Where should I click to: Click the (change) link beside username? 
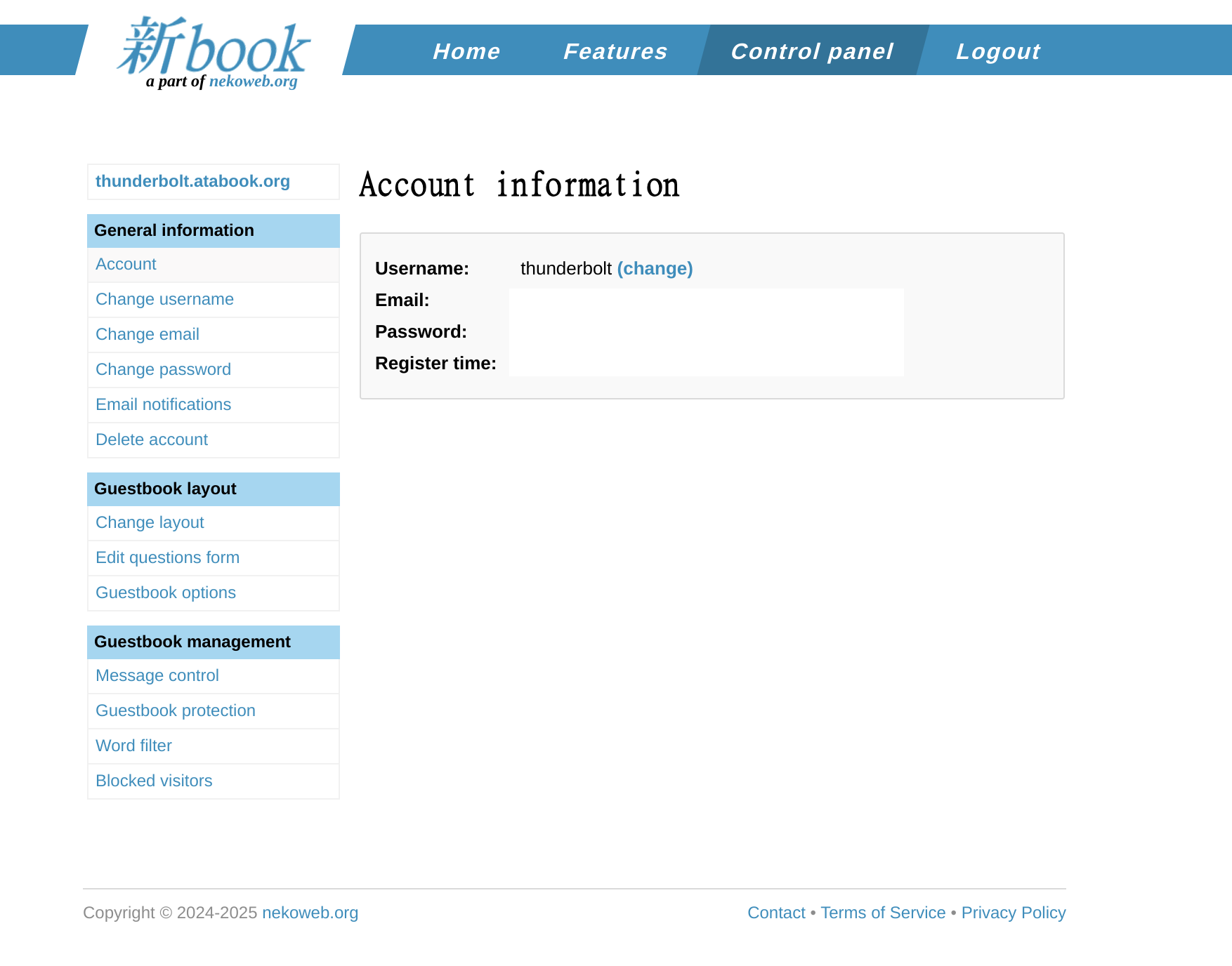click(655, 269)
